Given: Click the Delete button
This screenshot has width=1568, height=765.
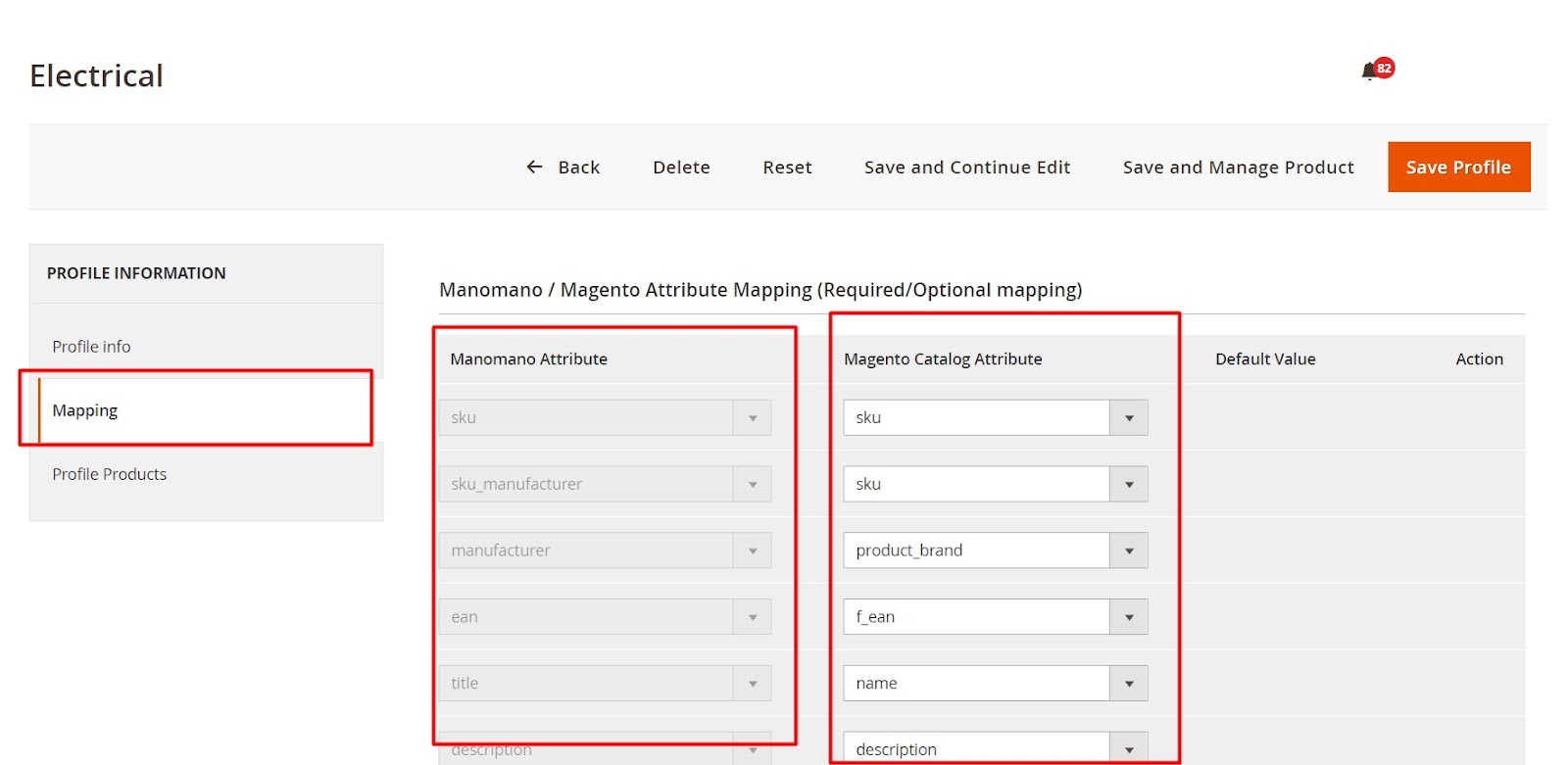Looking at the screenshot, I should coord(681,167).
